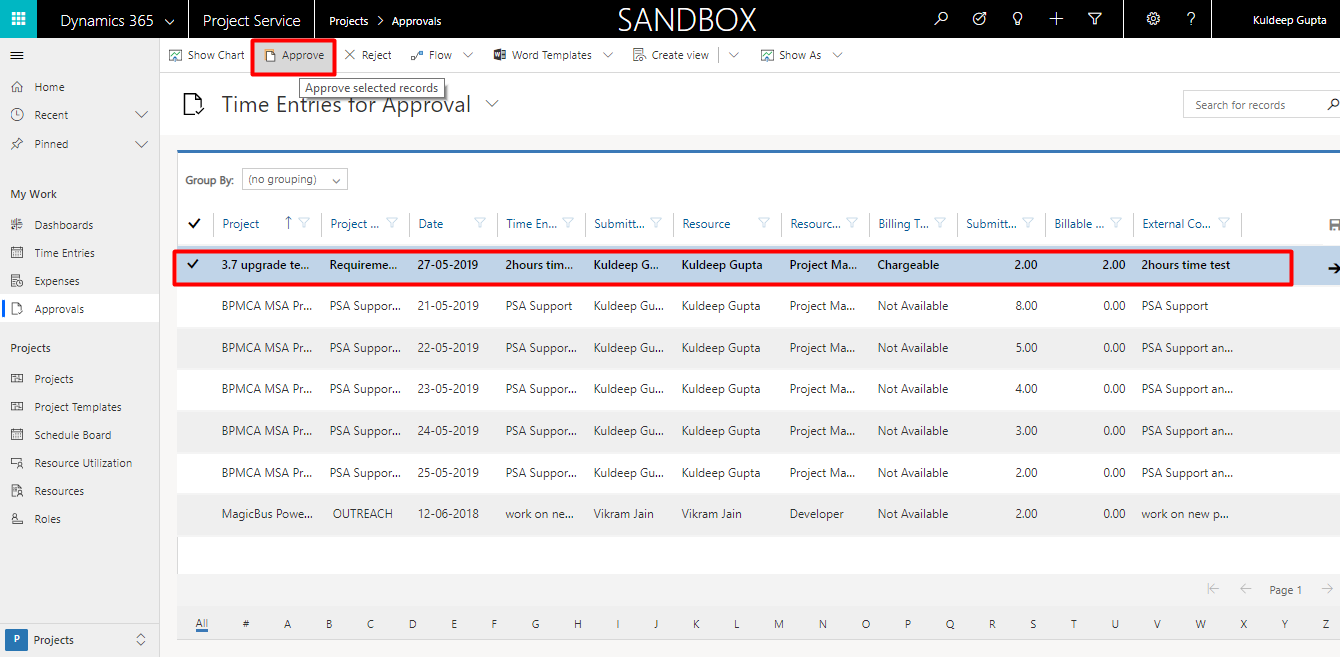Viewport: 1340px width, 657px height.
Task: Open the Date column filter
Action: [480, 224]
